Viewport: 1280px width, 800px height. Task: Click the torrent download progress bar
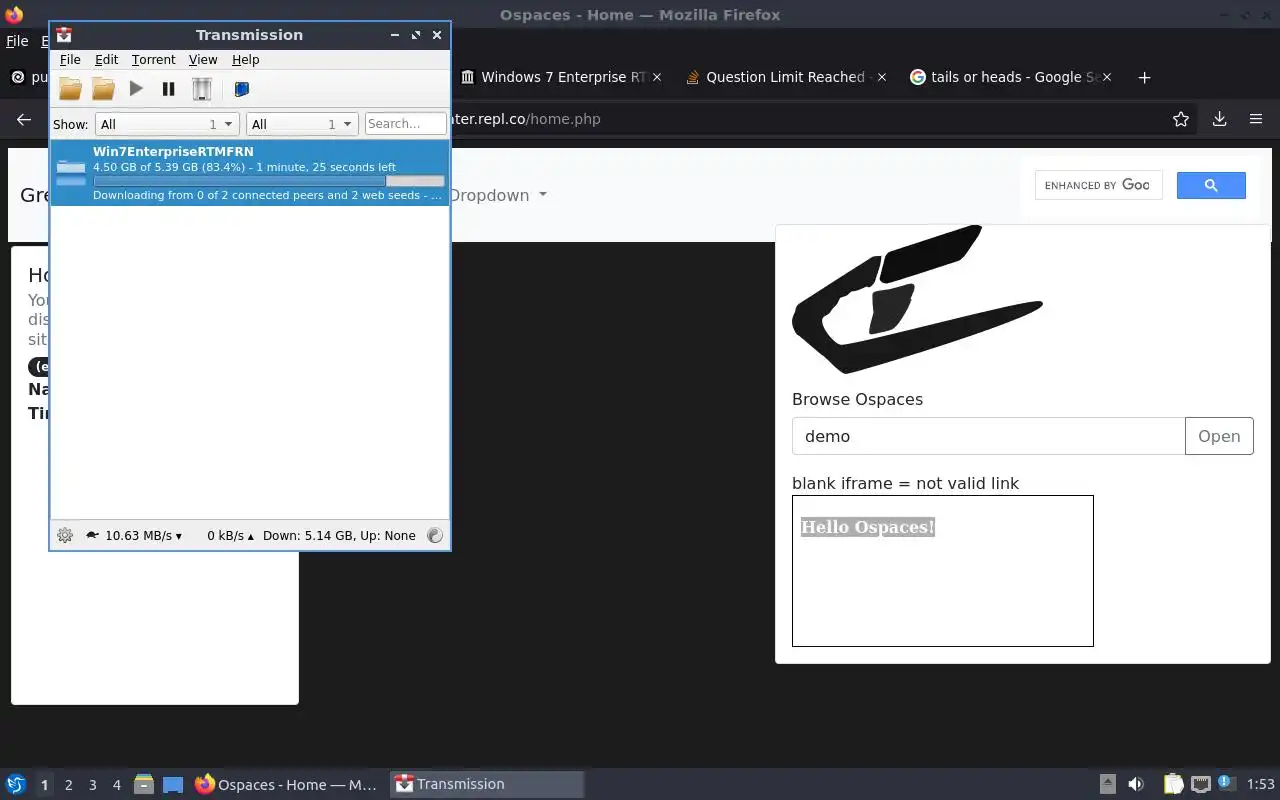[269, 181]
